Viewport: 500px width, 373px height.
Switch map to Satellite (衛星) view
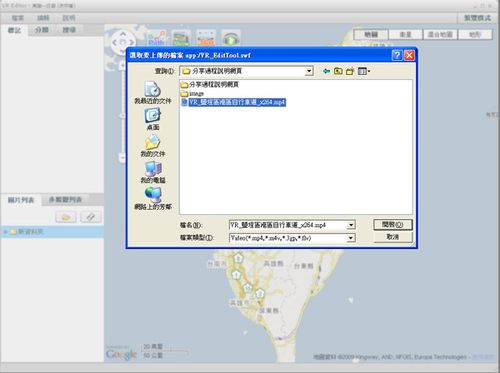[x=405, y=34]
